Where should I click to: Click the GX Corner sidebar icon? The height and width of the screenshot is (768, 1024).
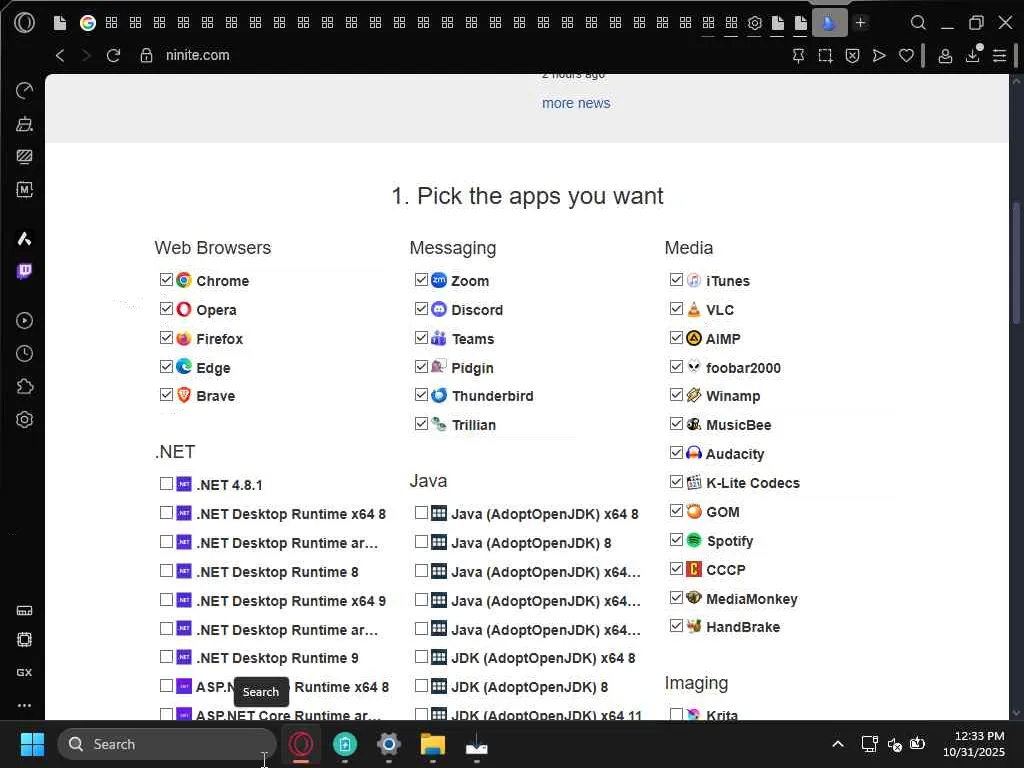pyautogui.click(x=24, y=672)
